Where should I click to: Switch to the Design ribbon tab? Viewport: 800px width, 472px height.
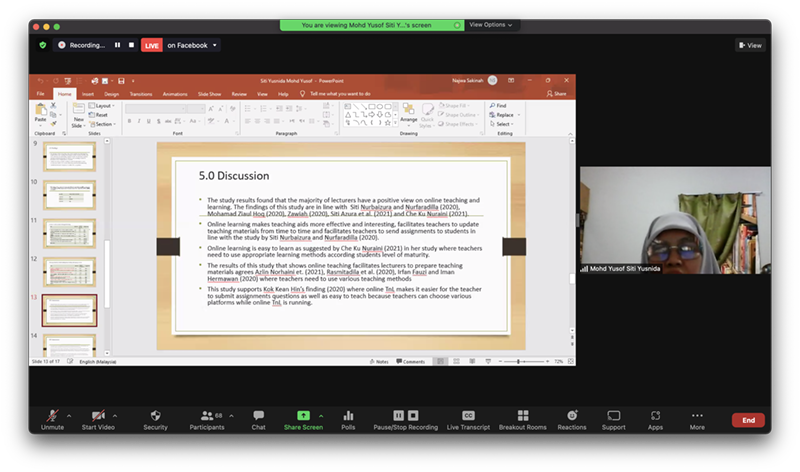[112, 94]
